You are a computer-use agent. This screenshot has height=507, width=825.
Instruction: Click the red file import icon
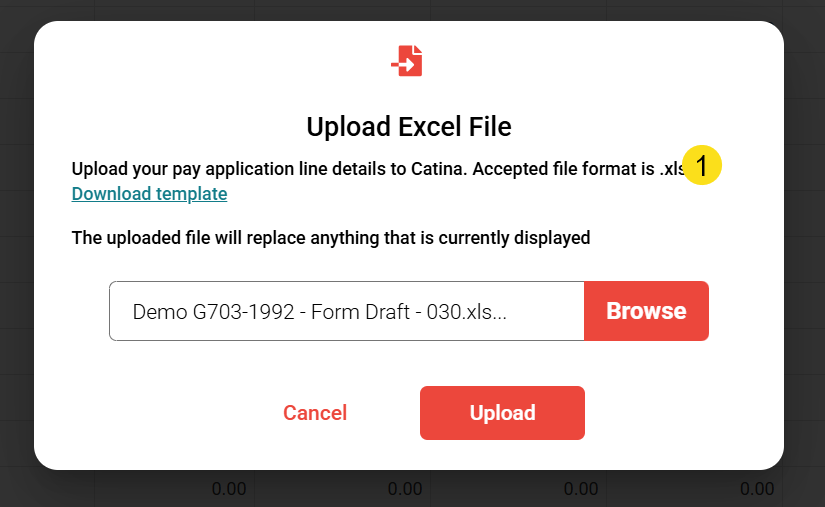[407, 61]
